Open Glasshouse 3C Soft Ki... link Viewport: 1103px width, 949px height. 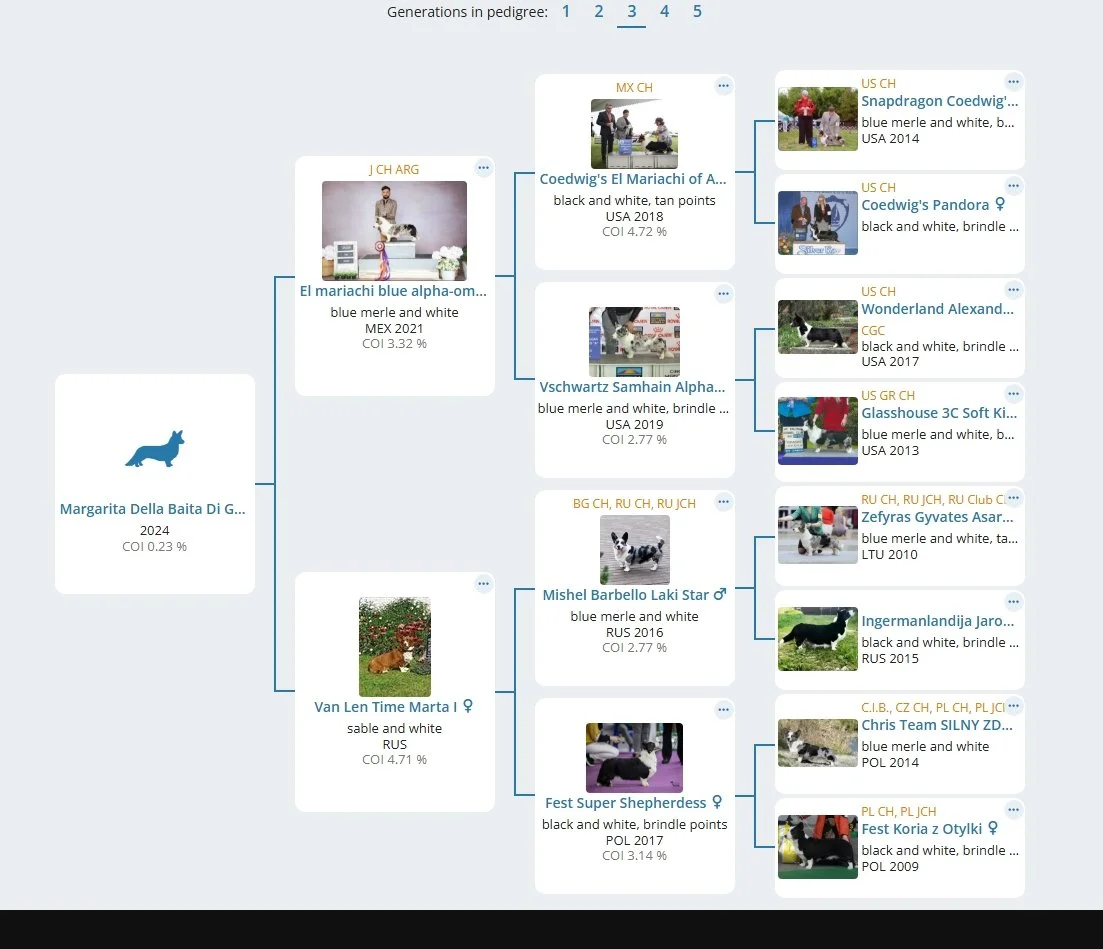[x=939, y=413]
